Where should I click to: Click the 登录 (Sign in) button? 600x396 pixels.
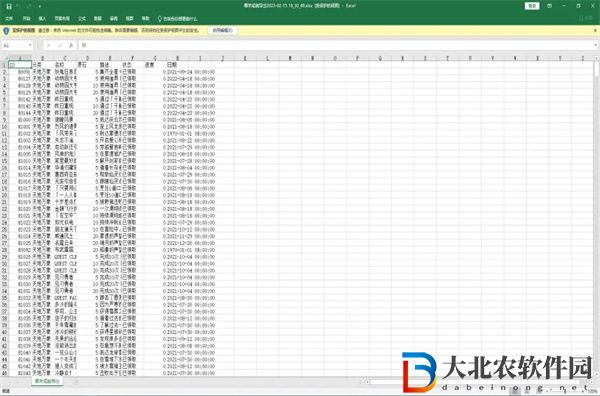pyautogui.click(x=532, y=6)
